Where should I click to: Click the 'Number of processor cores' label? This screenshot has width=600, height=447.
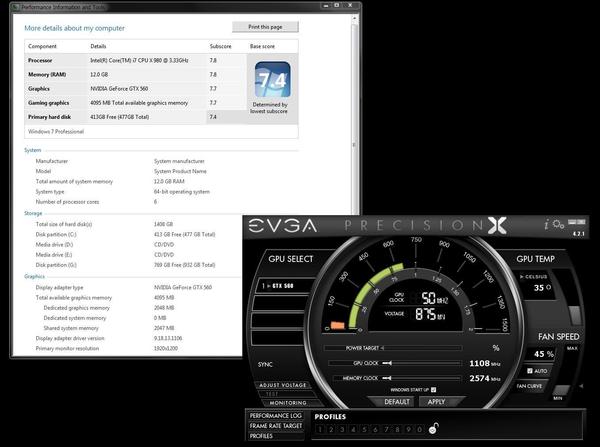click(x=67, y=202)
